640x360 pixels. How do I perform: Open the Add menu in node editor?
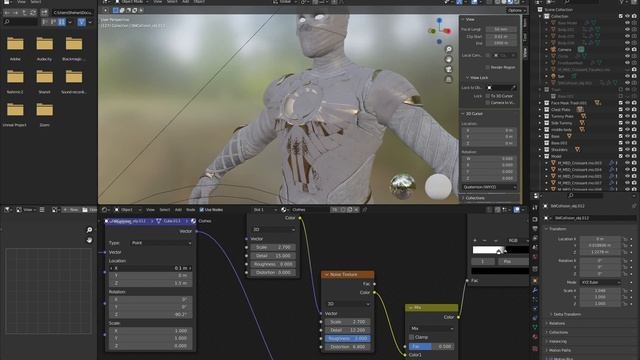(178, 210)
